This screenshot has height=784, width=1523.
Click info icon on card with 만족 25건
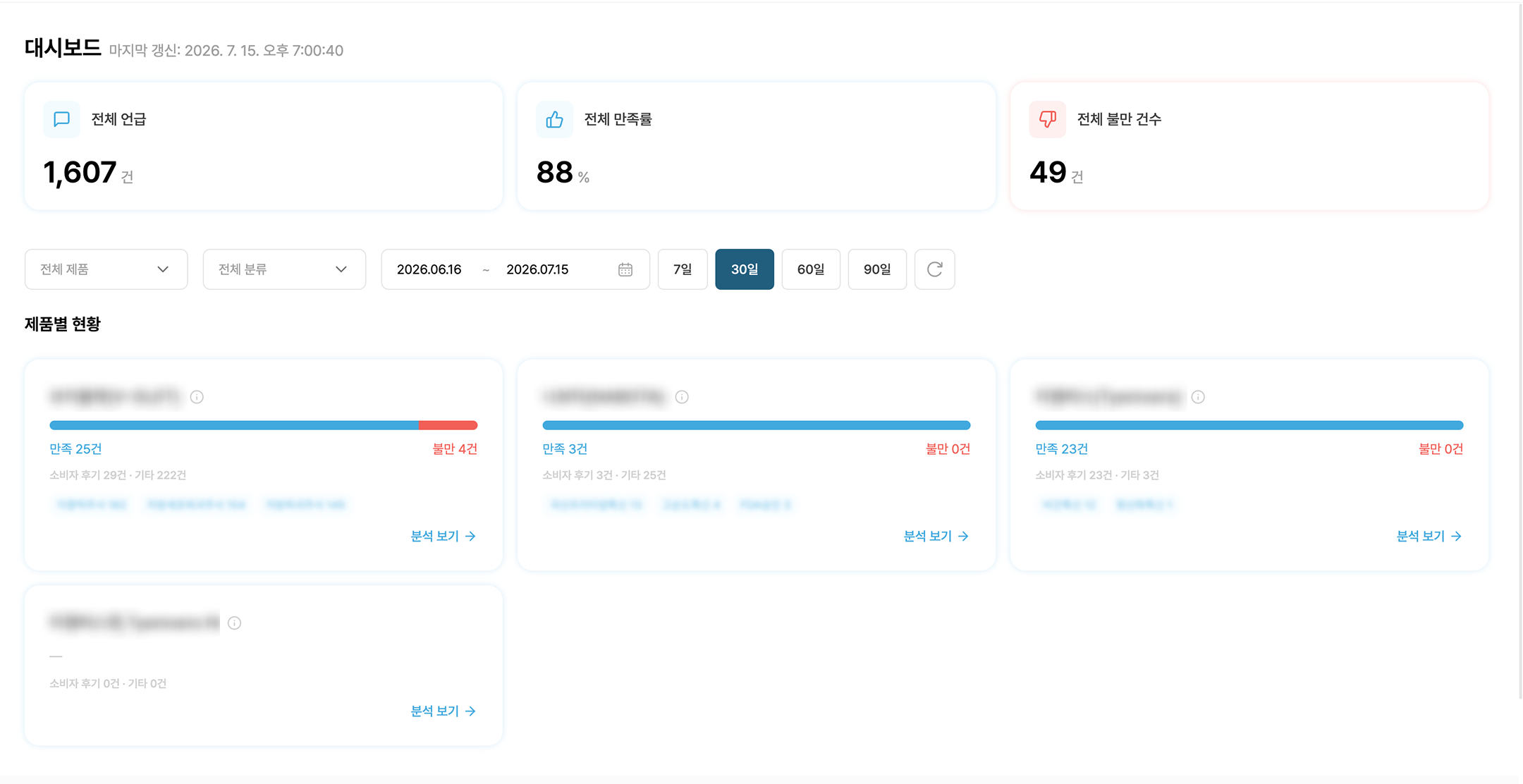pos(197,397)
